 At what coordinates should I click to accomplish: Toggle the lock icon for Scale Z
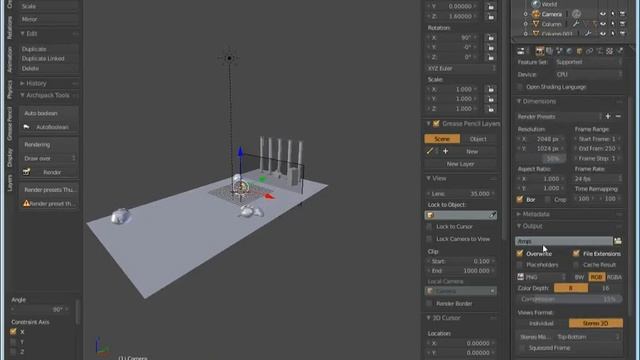[x=491, y=109]
